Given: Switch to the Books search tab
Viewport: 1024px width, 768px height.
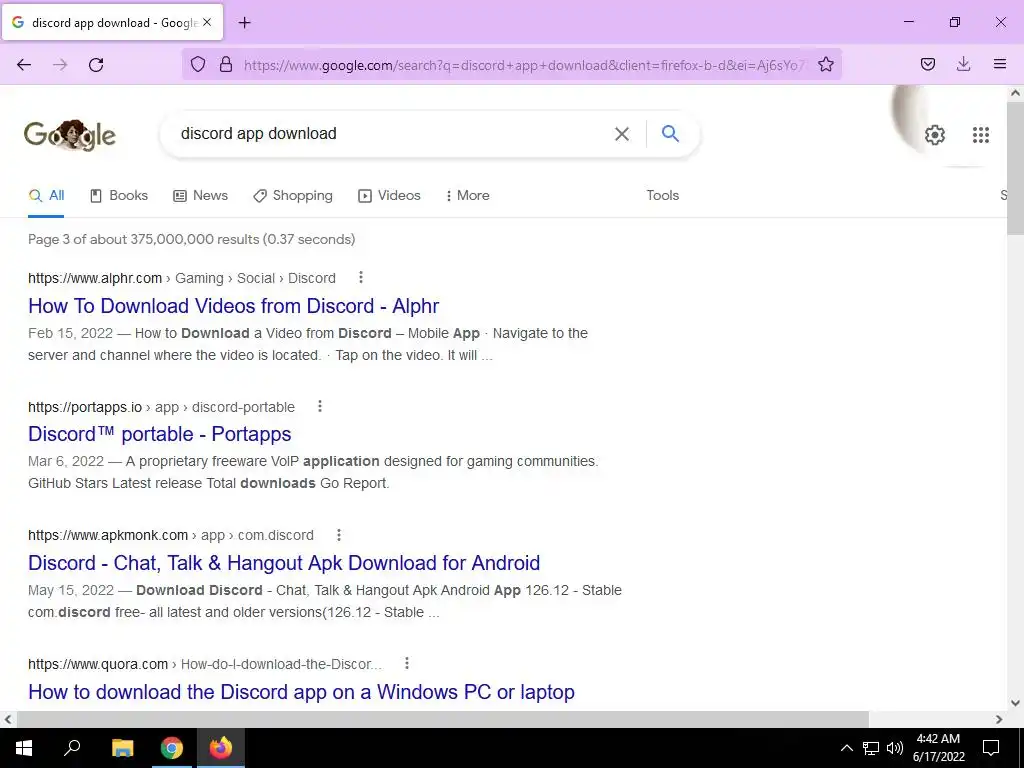Looking at the screenshot, I should click(x=119, y=195).
